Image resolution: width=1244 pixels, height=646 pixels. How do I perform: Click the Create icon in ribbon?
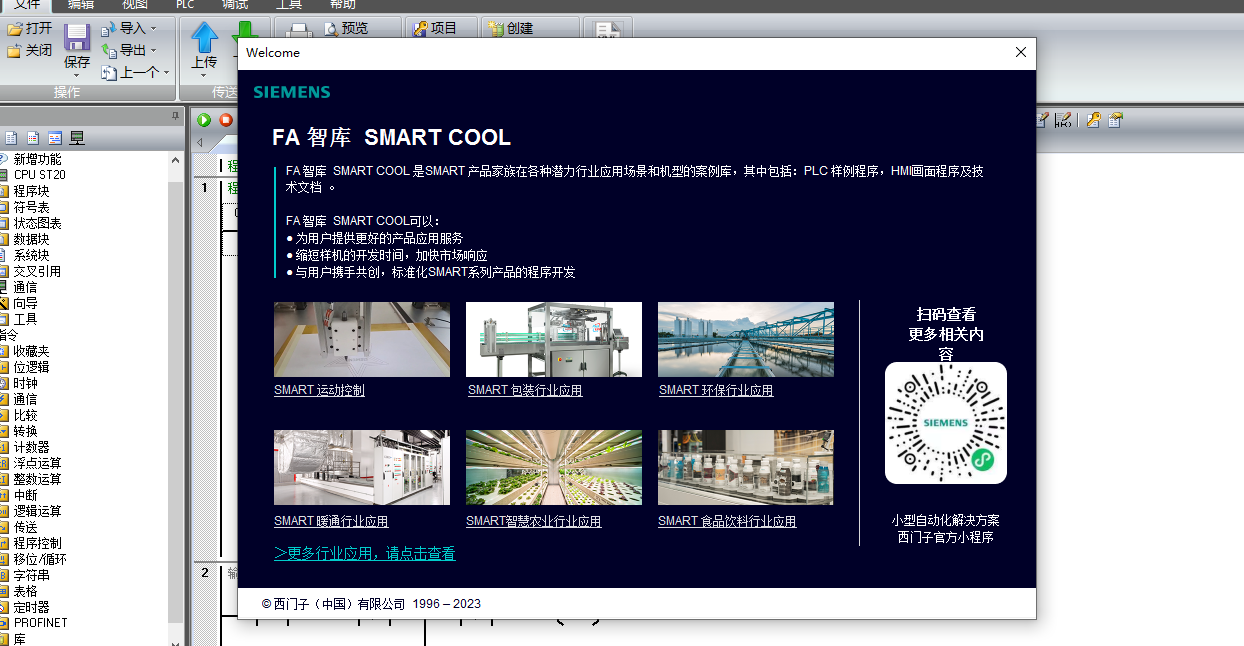[x=496, y=29]
